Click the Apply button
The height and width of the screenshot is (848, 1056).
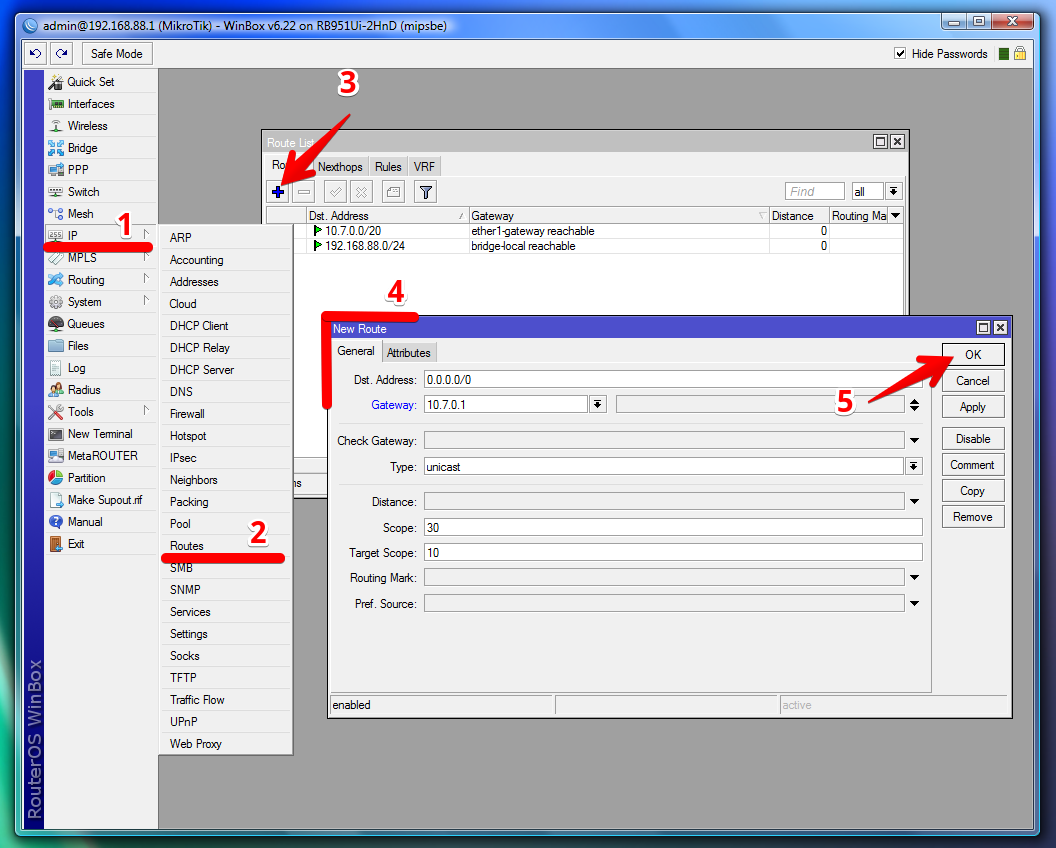pyautogui.click(x=973, y=407)
